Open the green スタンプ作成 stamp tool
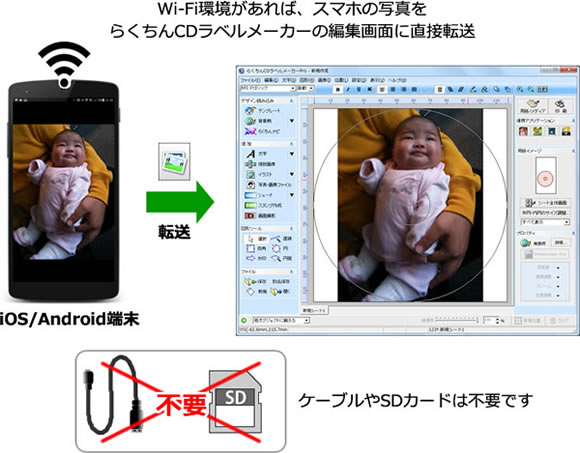This screenshot has width=580, height=453. point(263,205)
